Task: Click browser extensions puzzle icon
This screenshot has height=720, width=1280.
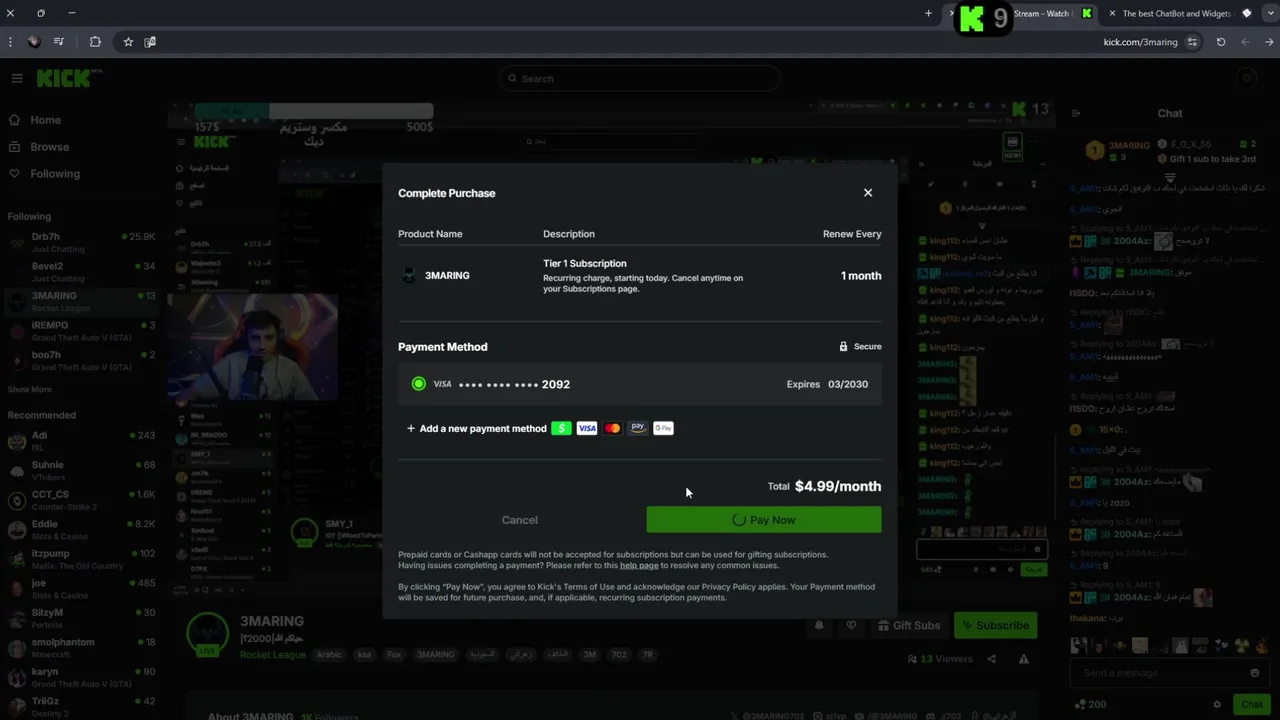Action: [95, 42]
